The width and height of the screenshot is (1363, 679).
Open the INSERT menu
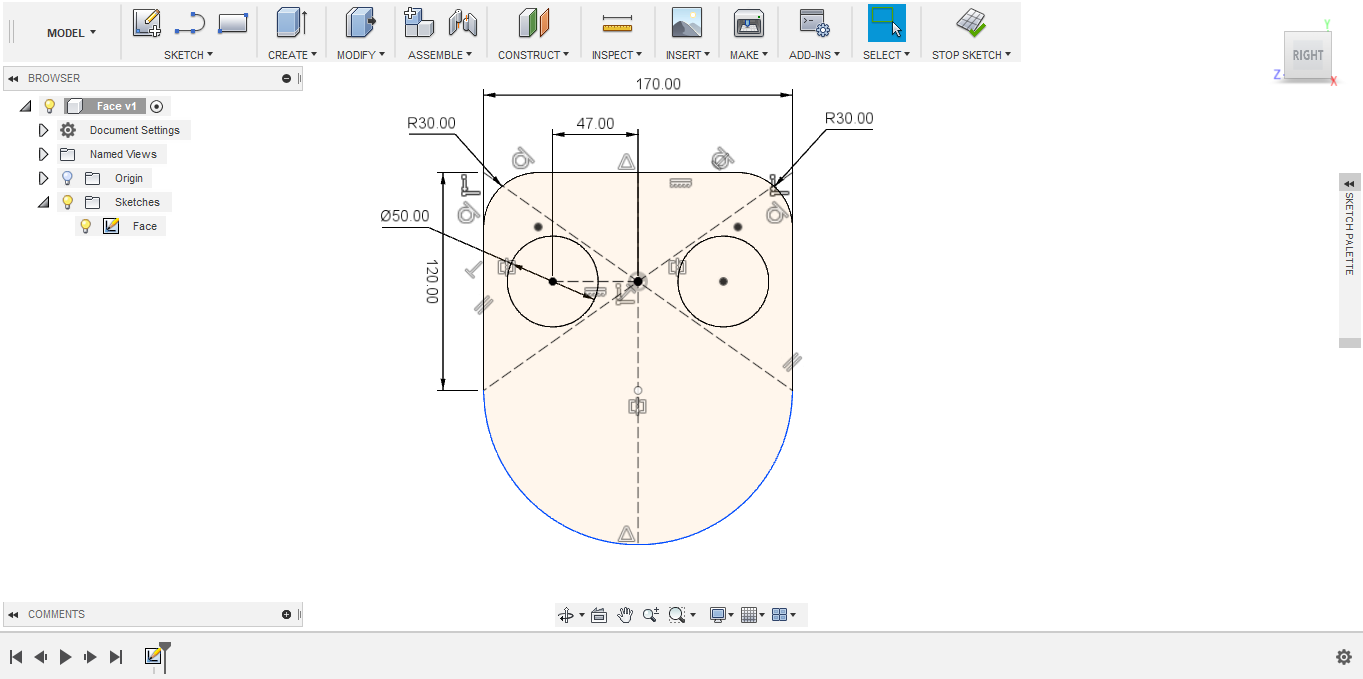(x=688, y=55)
